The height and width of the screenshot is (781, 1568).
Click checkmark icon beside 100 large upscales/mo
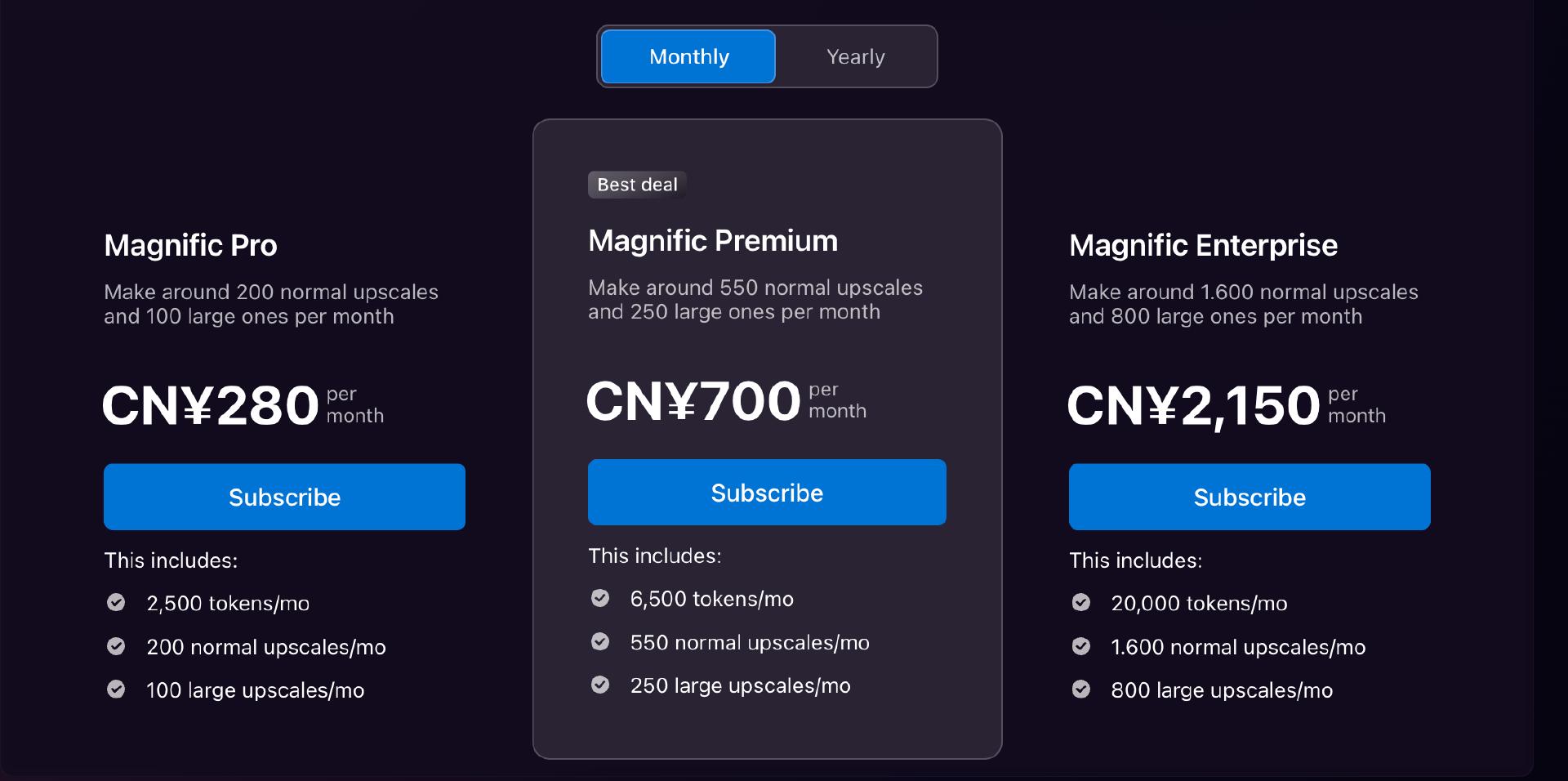(116, 689)
